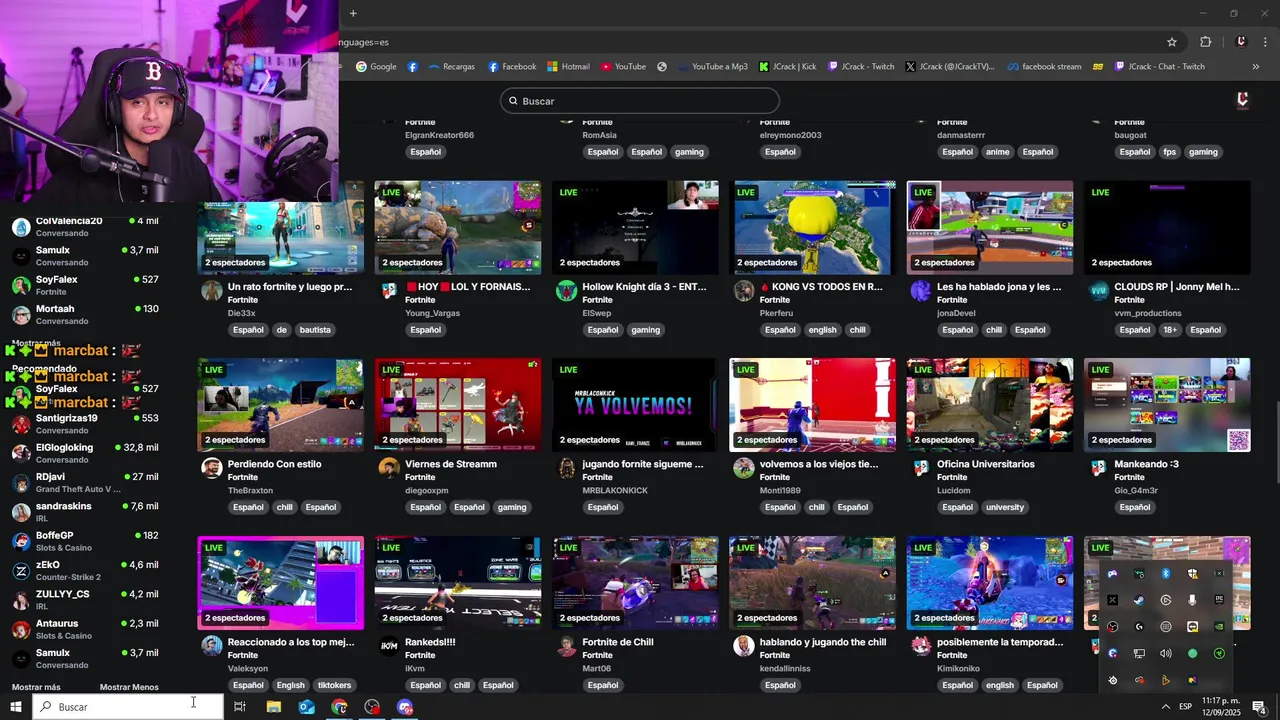Click the Kick Buscar search field
This screenshot has width=1280, height=720.
coord(640,101)
